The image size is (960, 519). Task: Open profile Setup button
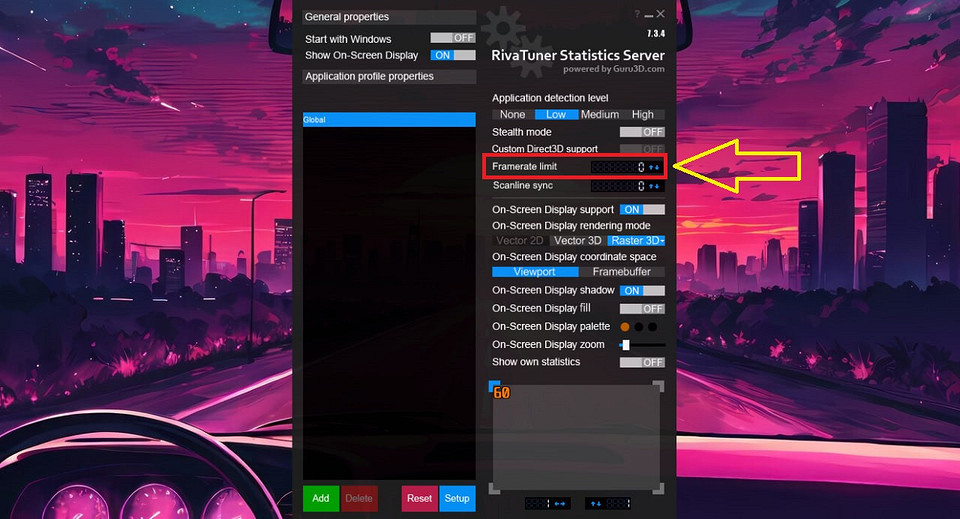click(x=457, y=498)
